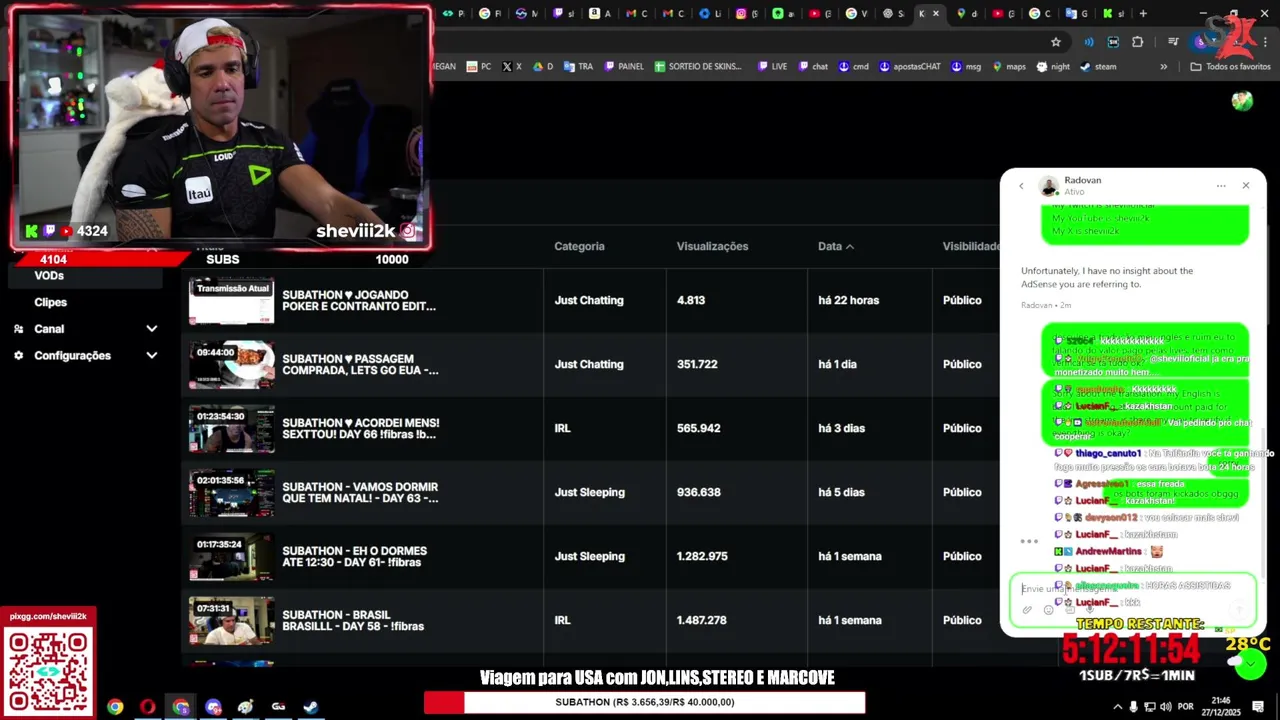Close the Radovan chat widget
The width and height of the screenshot is (1280, 720).
pos(1245,186)
